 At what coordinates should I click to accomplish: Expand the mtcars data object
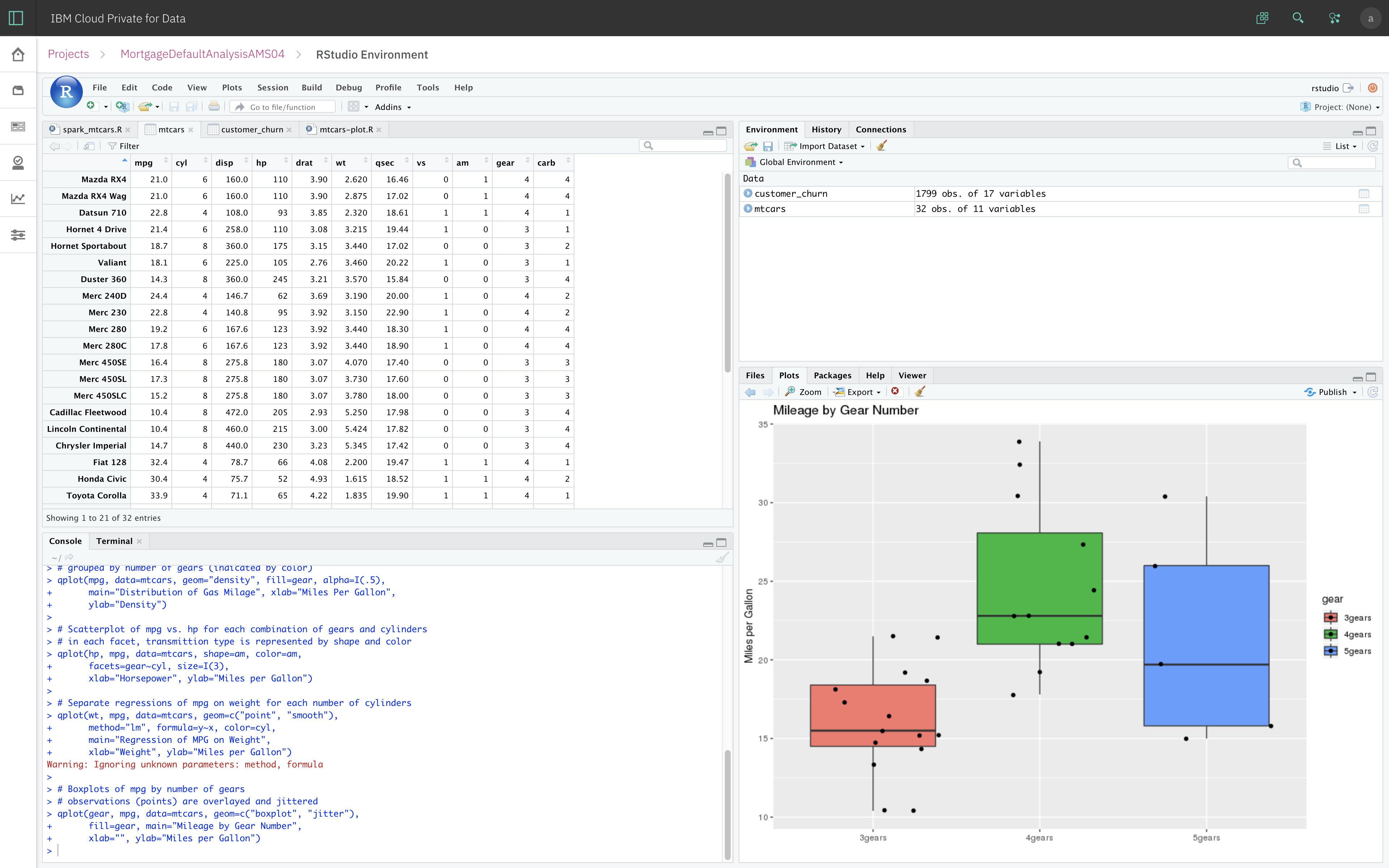[748, 208]
